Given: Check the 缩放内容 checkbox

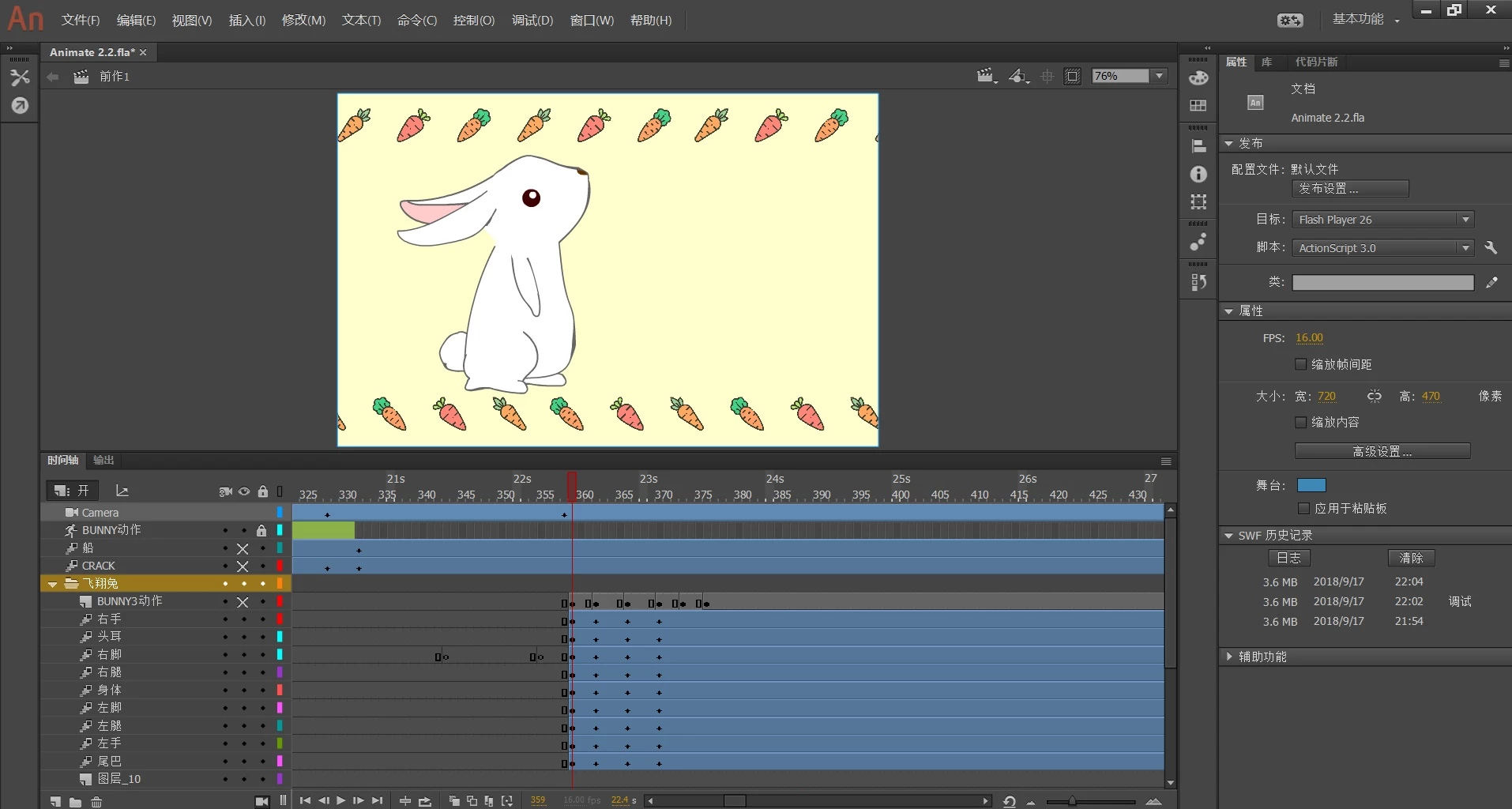Looking at the screenshot, I should pyautogui.click(x=1300, y=422).
